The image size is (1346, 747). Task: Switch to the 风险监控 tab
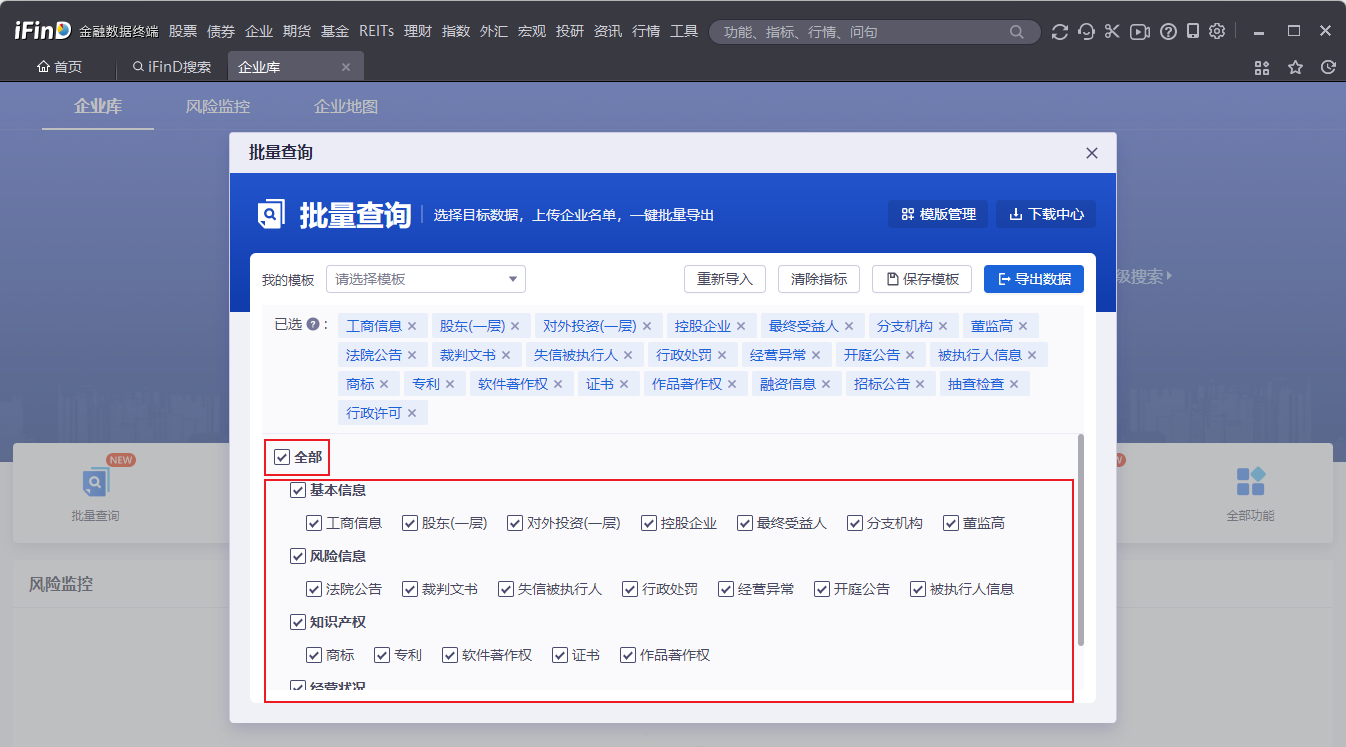[x=217, y=106]
